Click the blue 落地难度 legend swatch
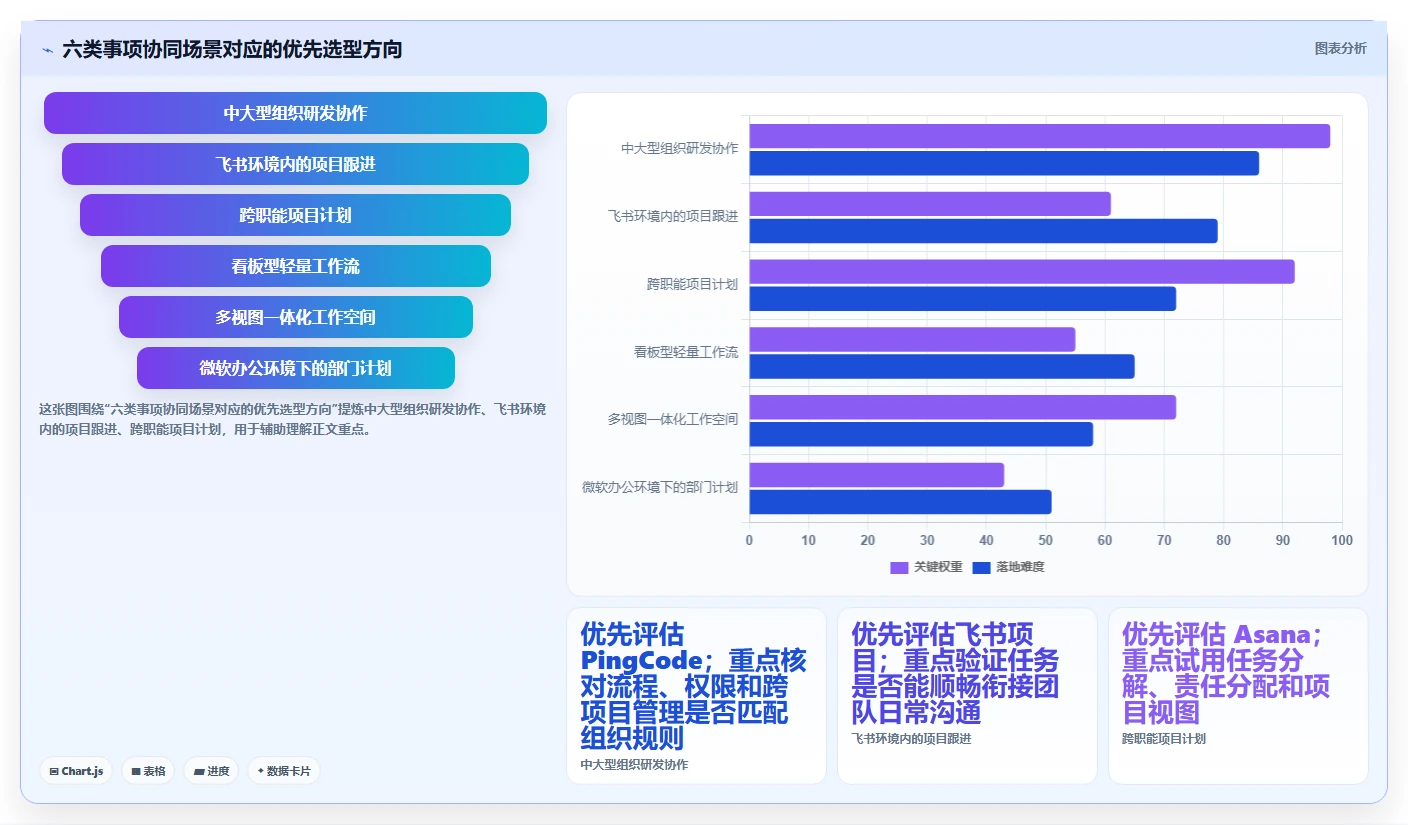Screen dimensions: 1408x825 pyautogui.click(x=980, y=567)
